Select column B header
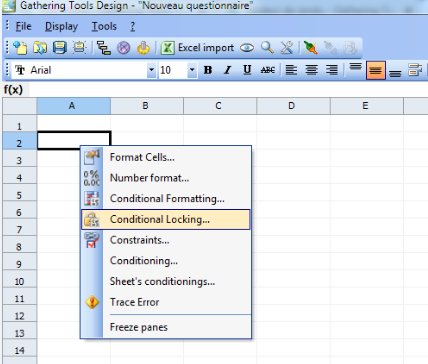 coord(147,106)
